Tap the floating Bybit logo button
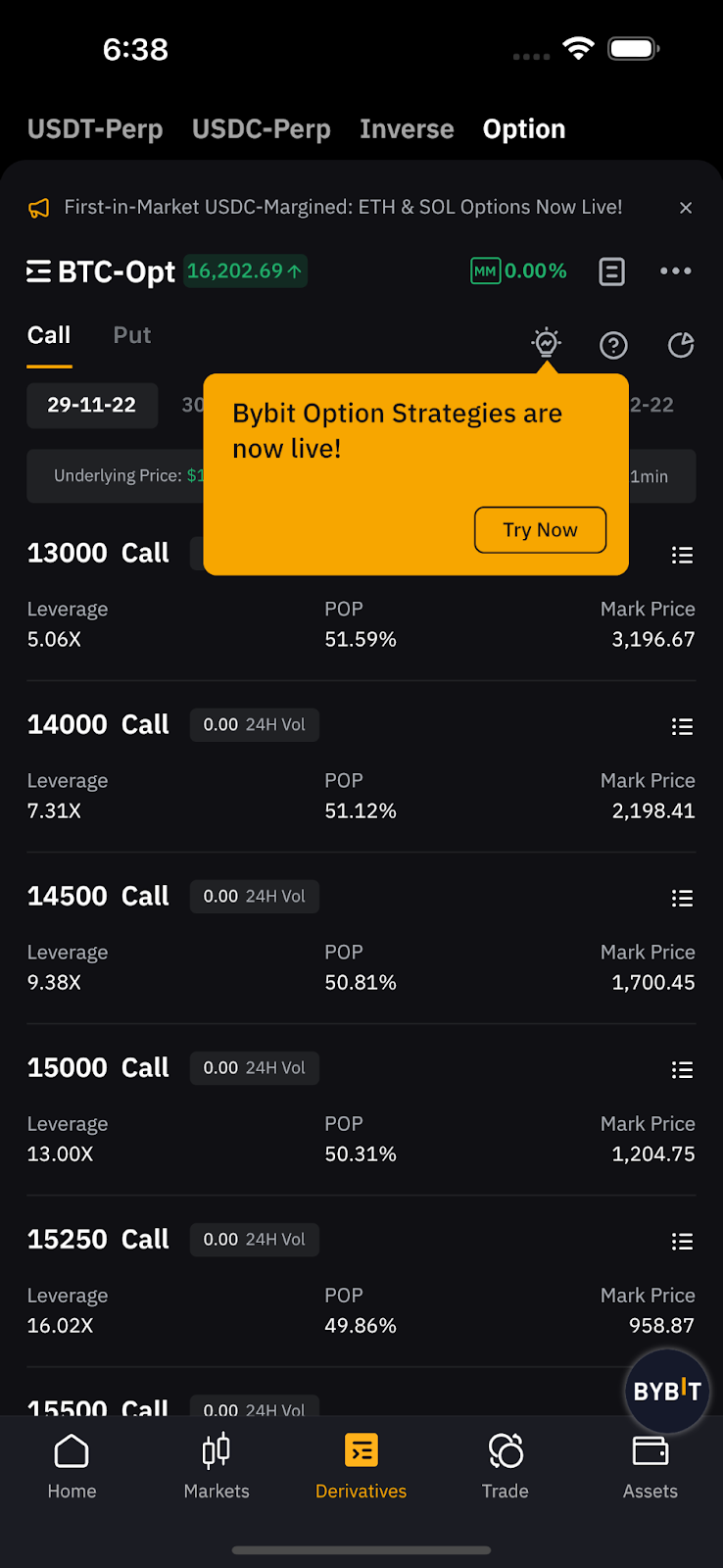This screenshot has height=1568, width=723. coord(667,1391)
